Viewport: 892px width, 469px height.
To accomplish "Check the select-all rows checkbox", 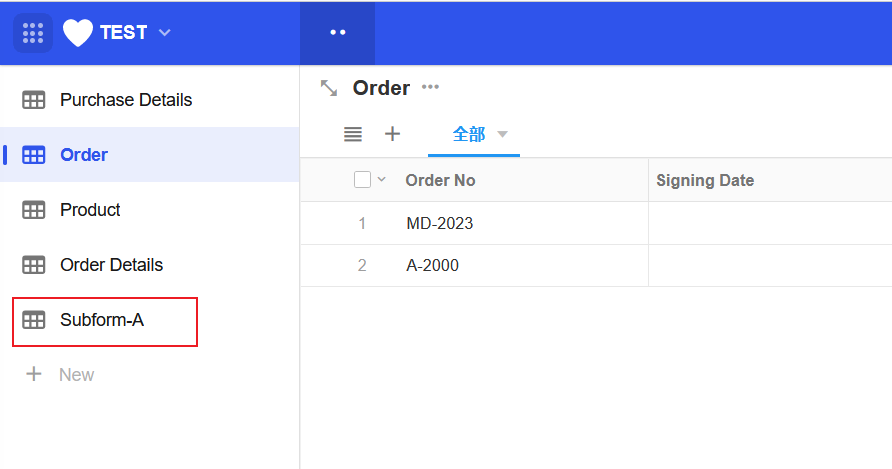I will pos(362,180).
